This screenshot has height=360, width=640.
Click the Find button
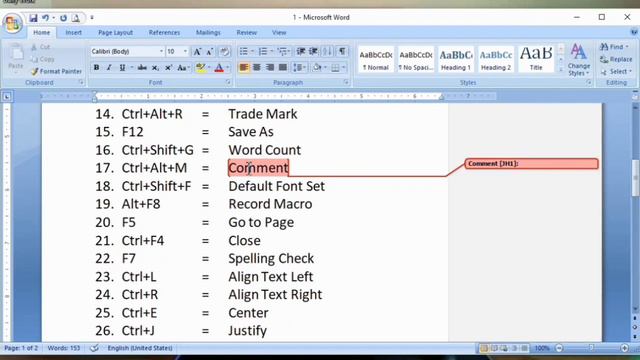click(x=614, y=47)
